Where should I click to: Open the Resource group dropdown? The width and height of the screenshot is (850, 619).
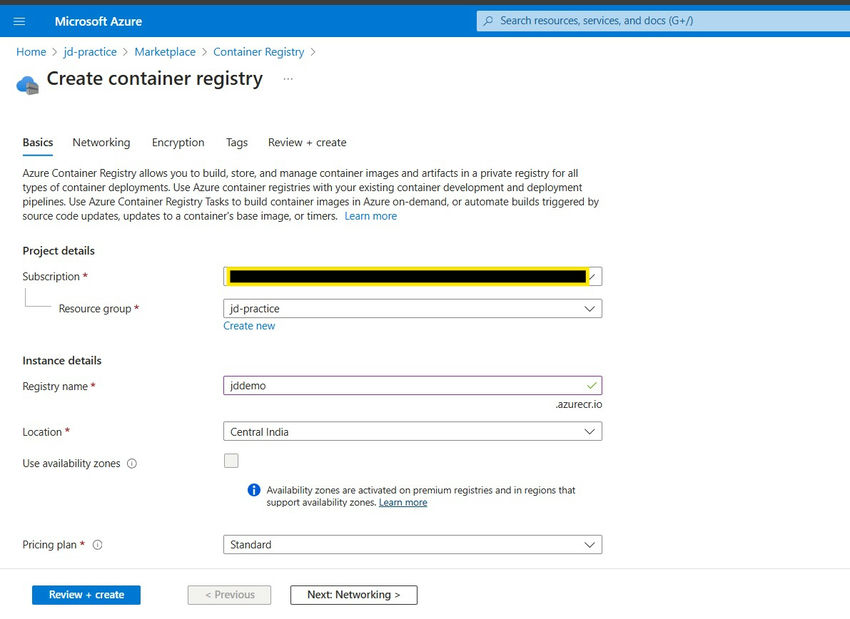(413, 308)
